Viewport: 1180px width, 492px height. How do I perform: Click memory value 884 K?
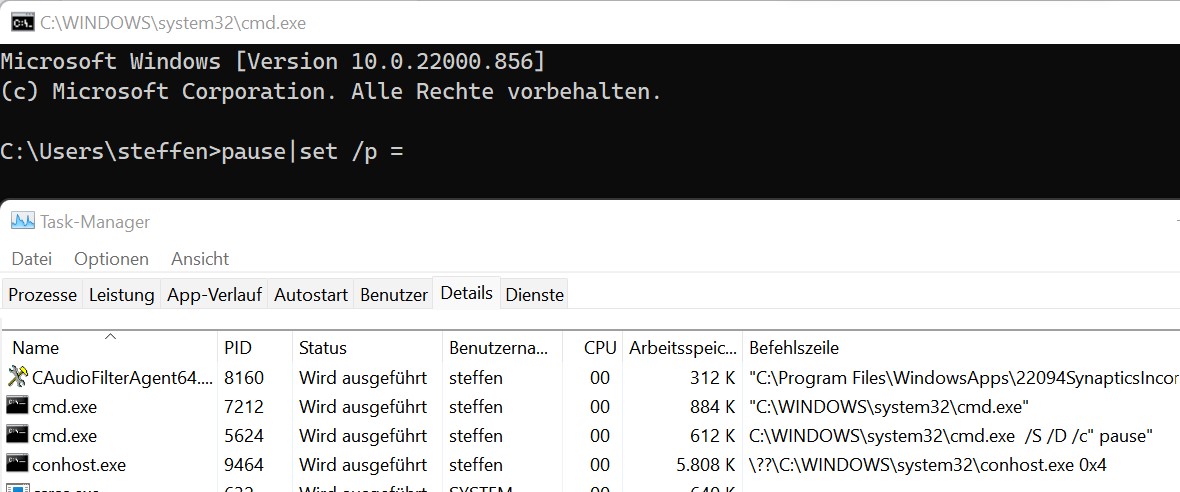[x=711, y=407]
